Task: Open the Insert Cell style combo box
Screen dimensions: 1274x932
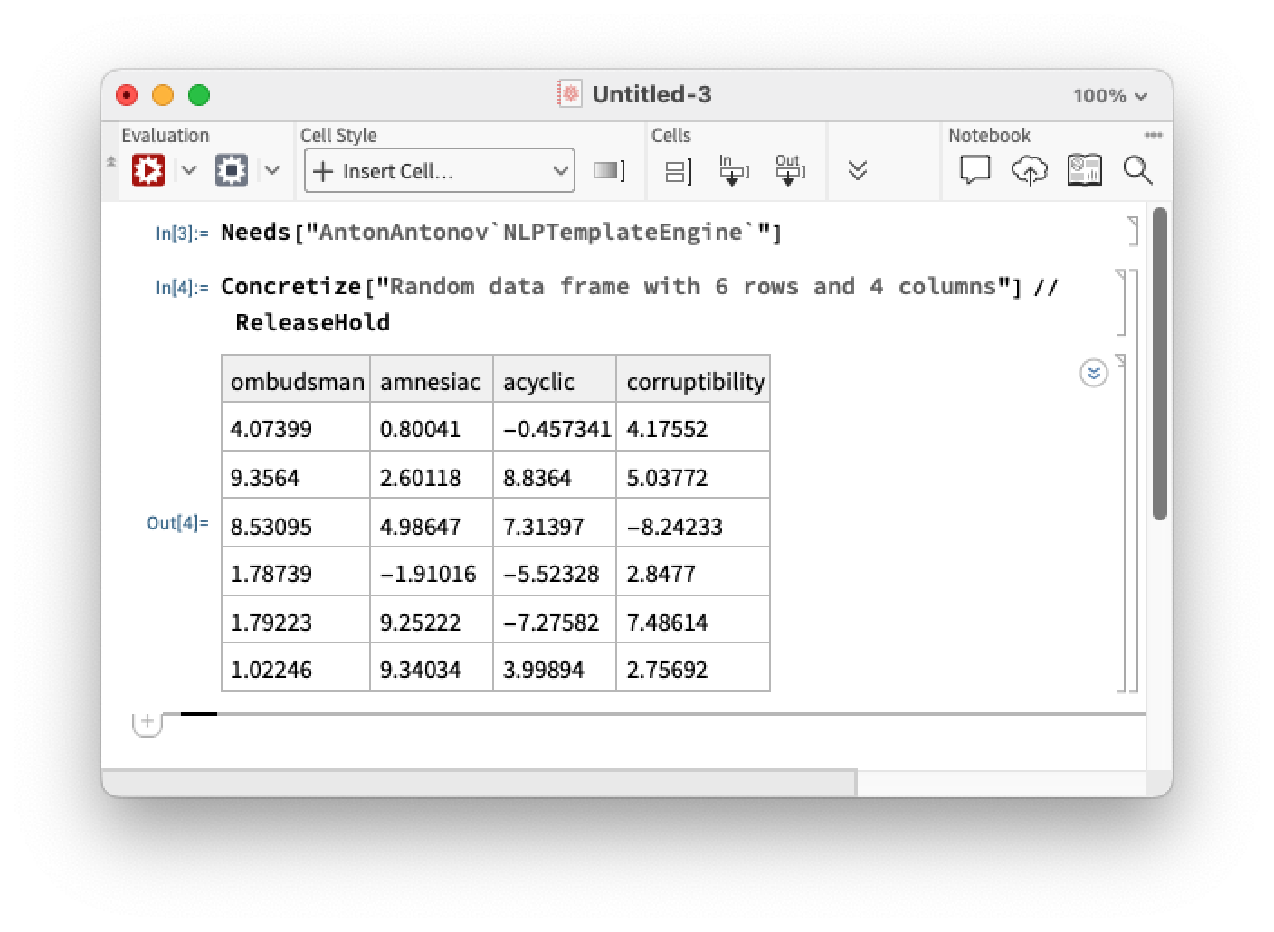Action: [x=439, y=171]
